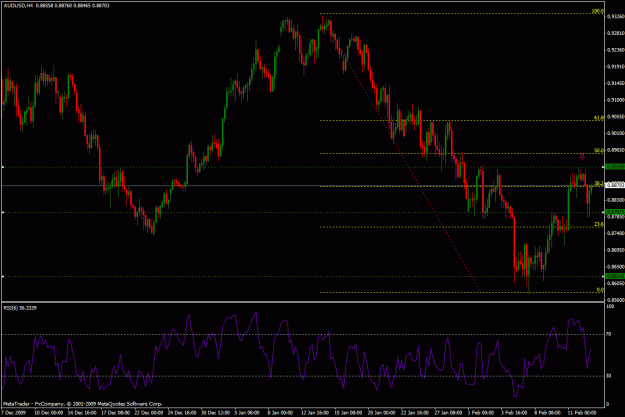
Task: Click the 7 Dec 2009 time label
Action: coord(14,413)
